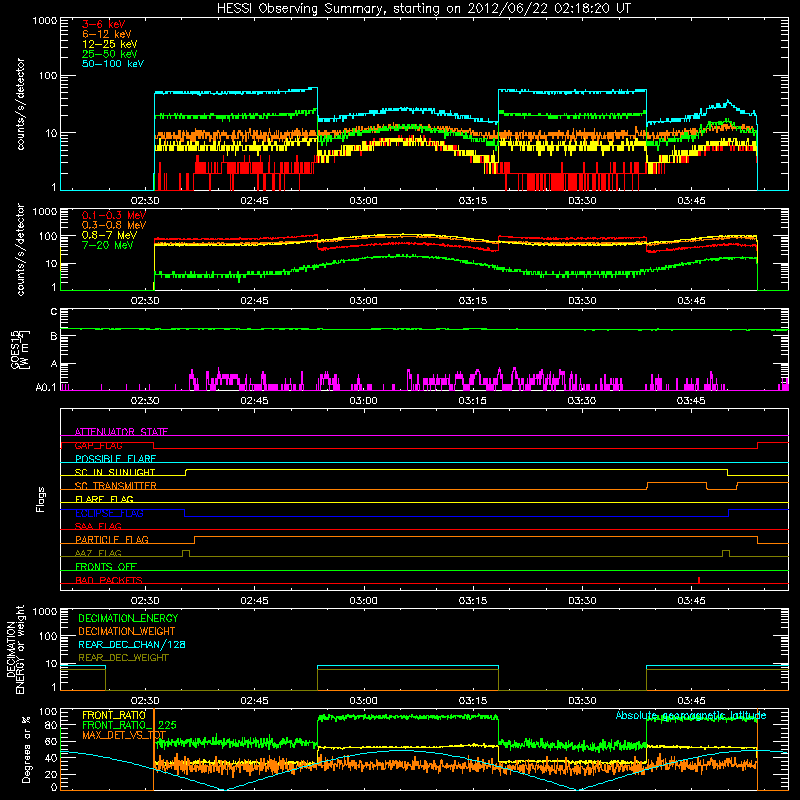Select the Absolute geomagnetic latitude label
This screenshot has width=800, height=800.
click(691, 715)
